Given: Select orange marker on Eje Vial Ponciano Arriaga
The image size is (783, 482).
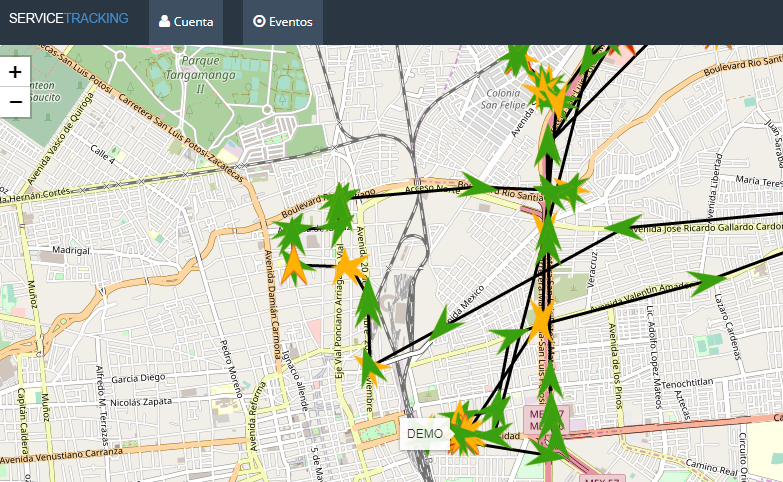Looking at the screenshot, I should tap(349, 267).
